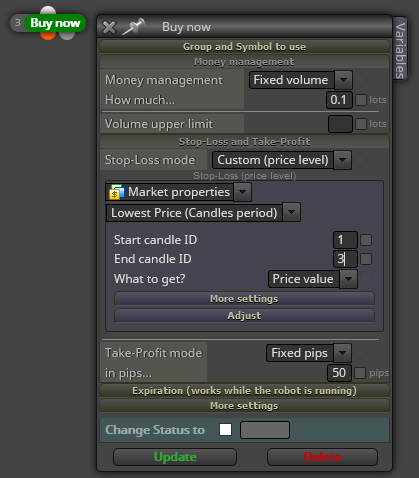Click the orange output connector under Buy now block
The width and height of the screenshot is (419, 478).
click(48, 35)
